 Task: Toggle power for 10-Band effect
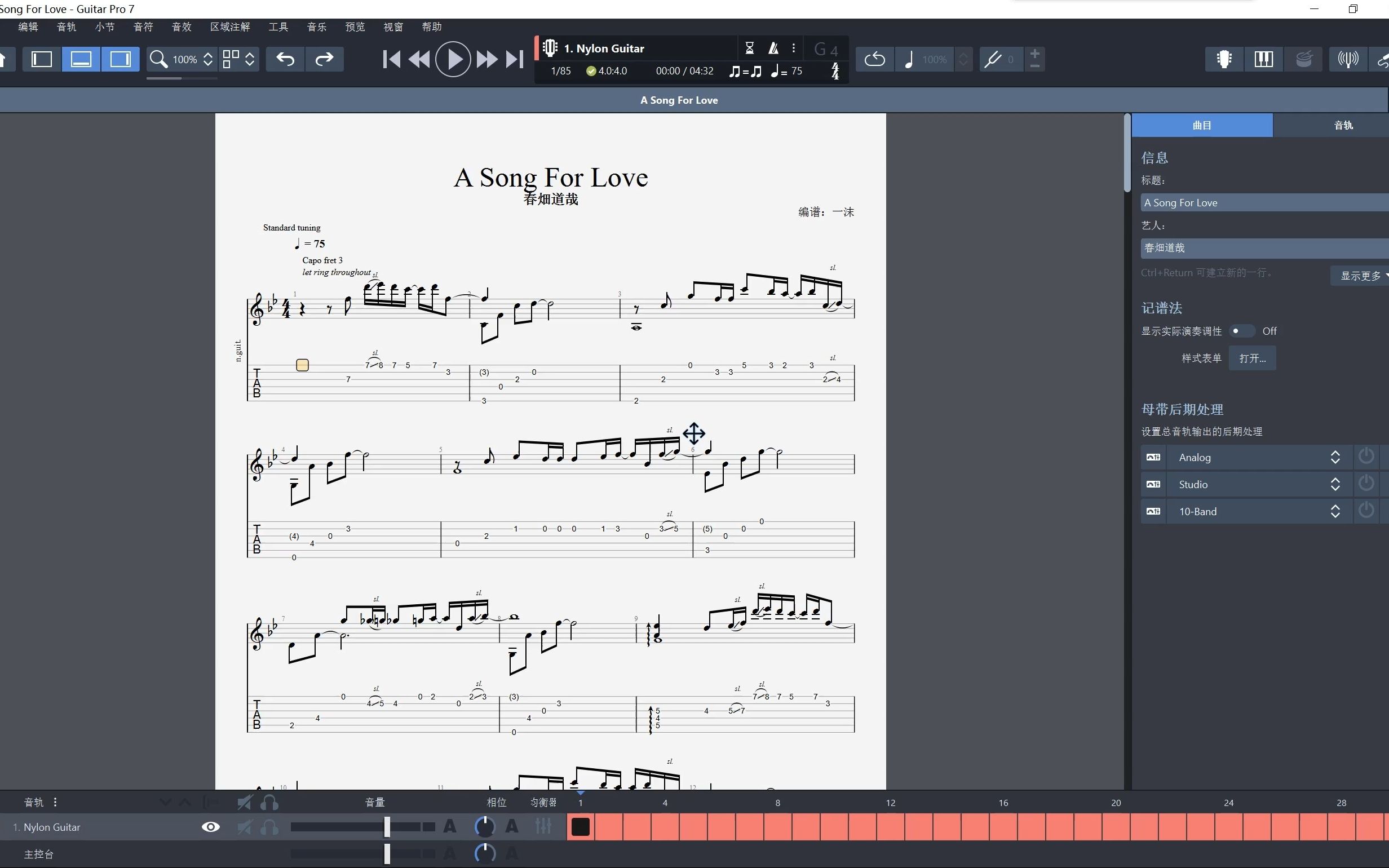coord(1366,511)
